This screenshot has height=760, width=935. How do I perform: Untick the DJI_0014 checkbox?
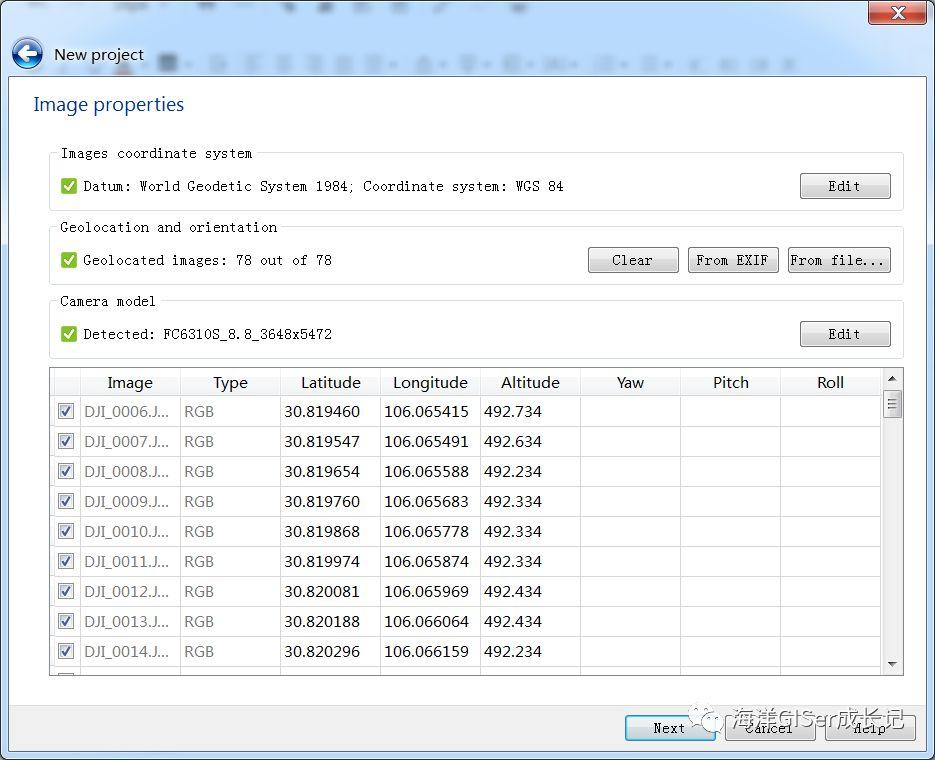[x=66, y=651]
